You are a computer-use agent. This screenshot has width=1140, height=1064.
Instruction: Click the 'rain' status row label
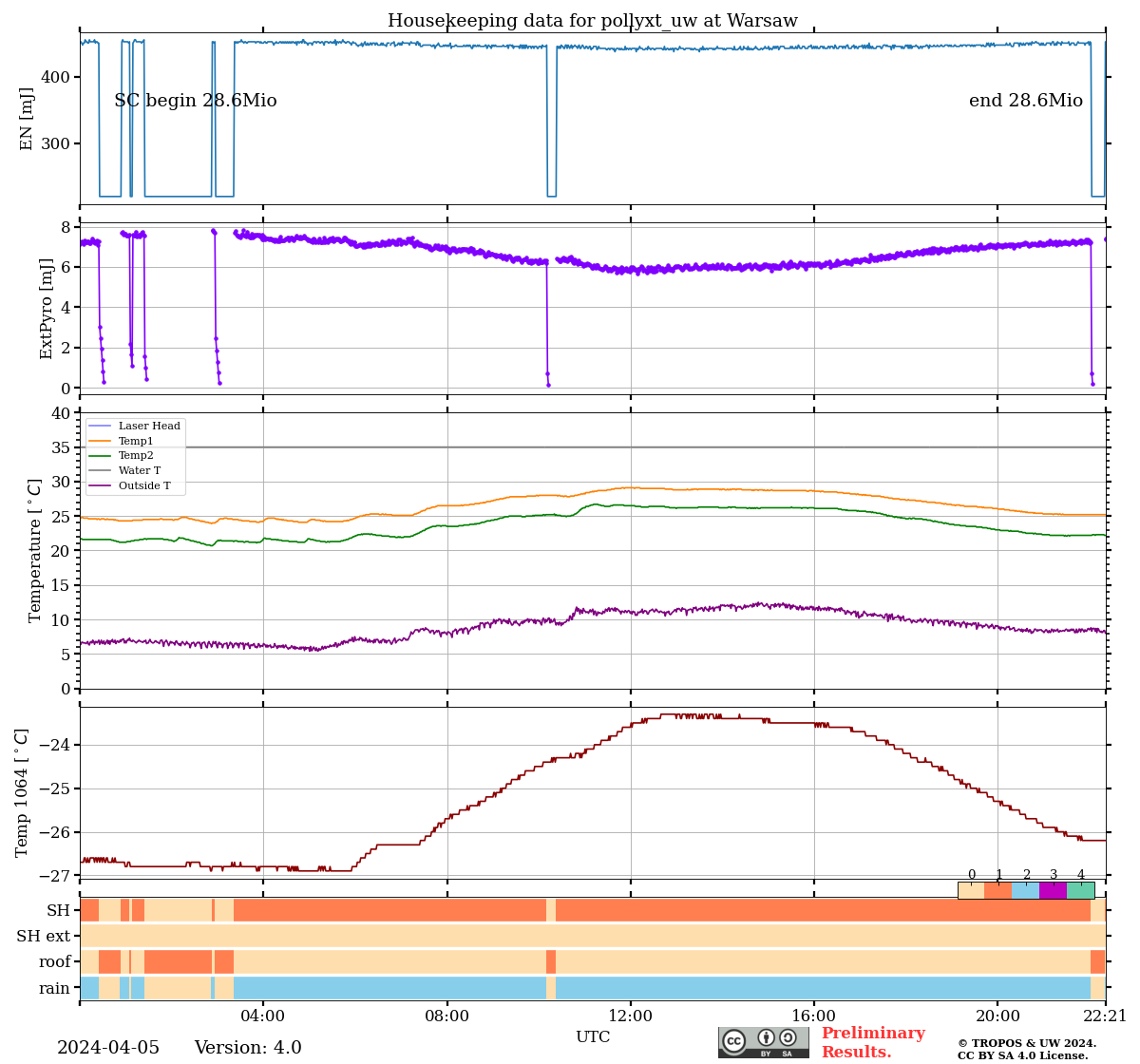[x=55, y=988]
